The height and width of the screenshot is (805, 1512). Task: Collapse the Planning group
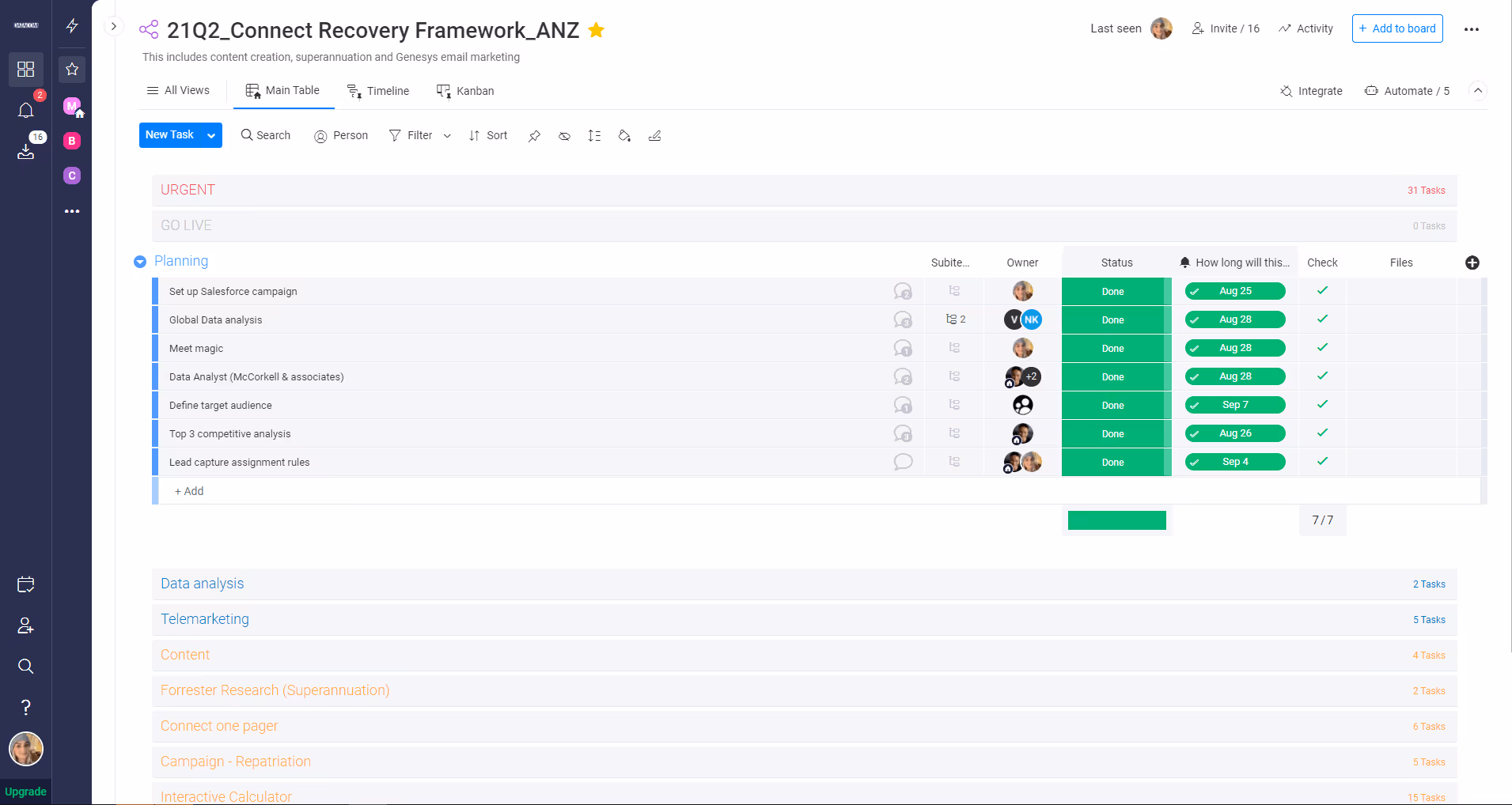click(x=140, y=261)
